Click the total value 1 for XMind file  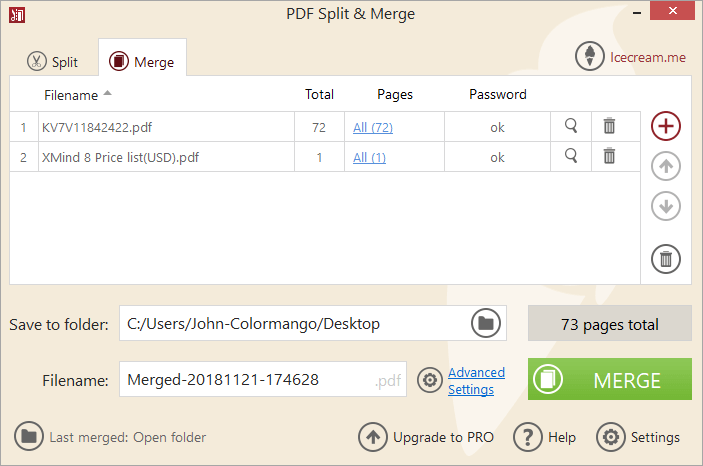click(x=319, y=158)
